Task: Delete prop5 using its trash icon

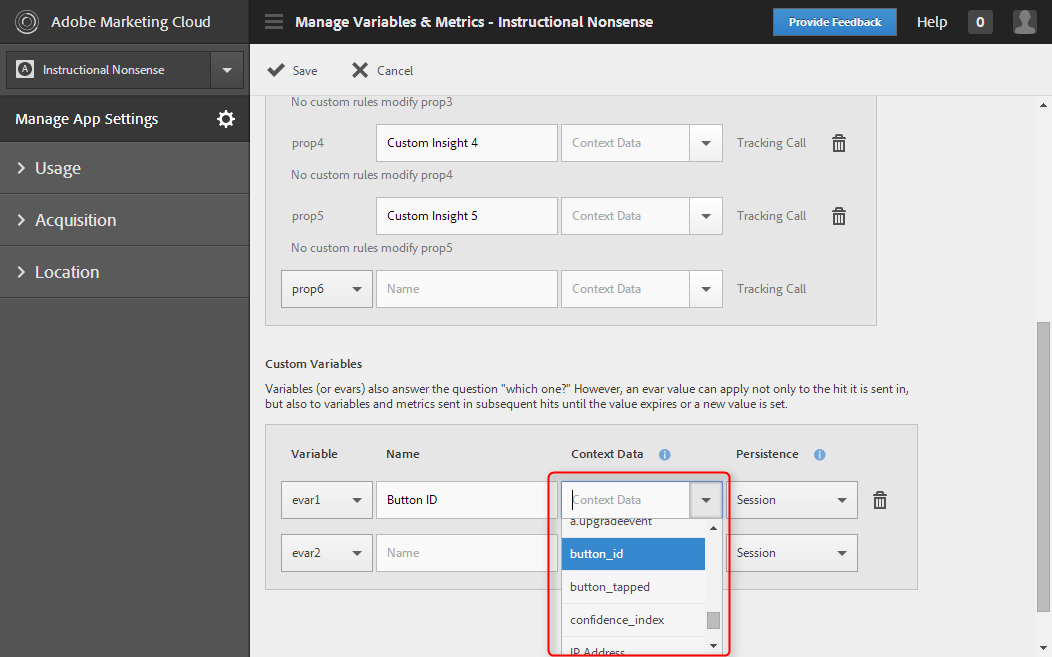Action: 839,216
